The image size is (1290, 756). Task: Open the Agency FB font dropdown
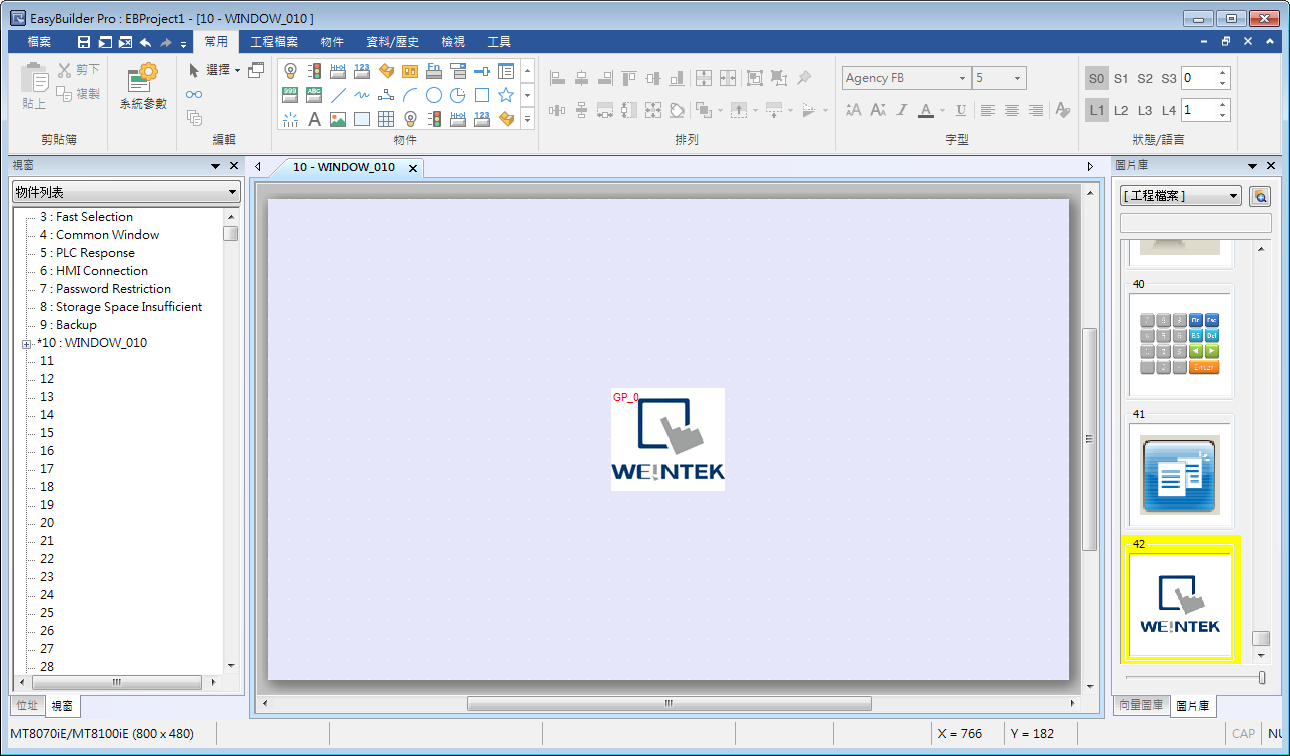tap(962, 78)
